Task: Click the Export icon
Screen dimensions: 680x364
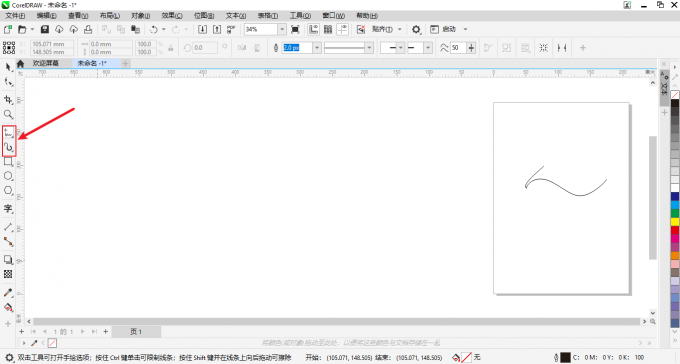Action: 217,29
